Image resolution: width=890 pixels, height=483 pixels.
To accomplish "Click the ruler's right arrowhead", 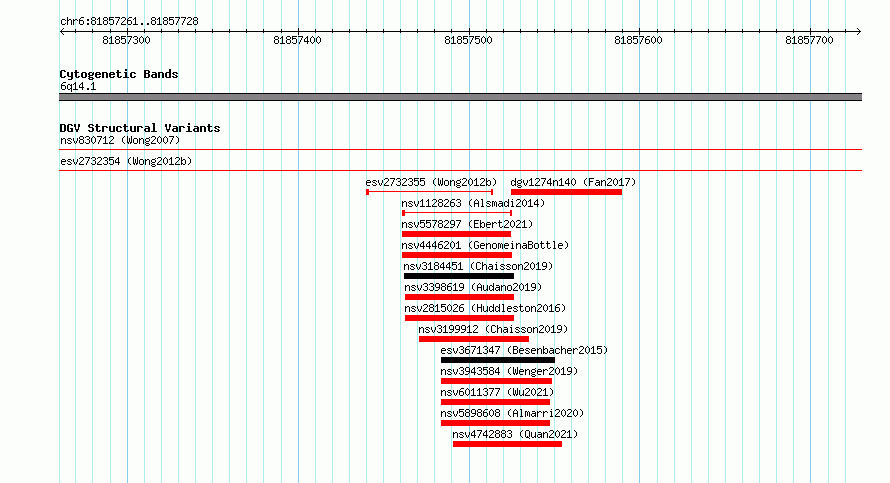I will pos(859,32).
